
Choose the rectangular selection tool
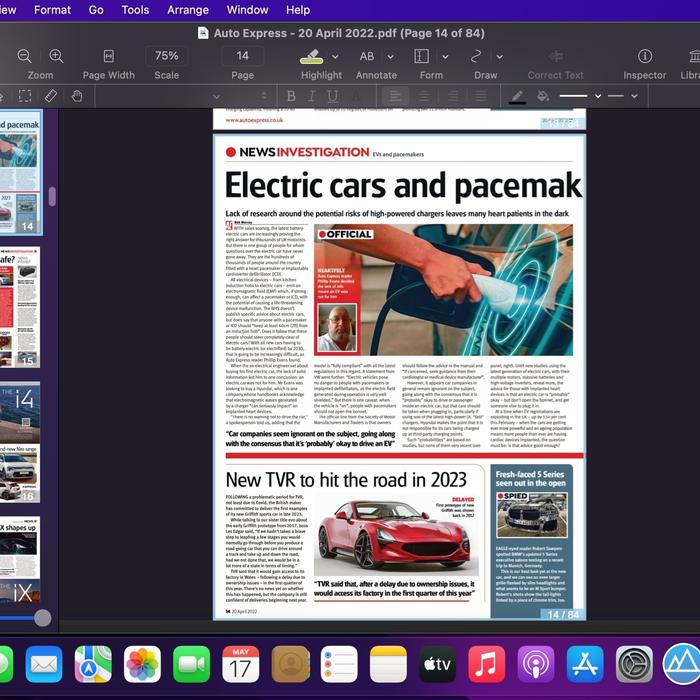coord(25,96)
